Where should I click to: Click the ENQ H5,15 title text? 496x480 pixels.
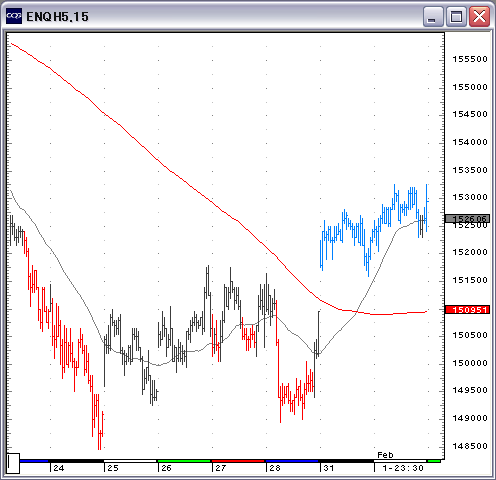[57, 17]
